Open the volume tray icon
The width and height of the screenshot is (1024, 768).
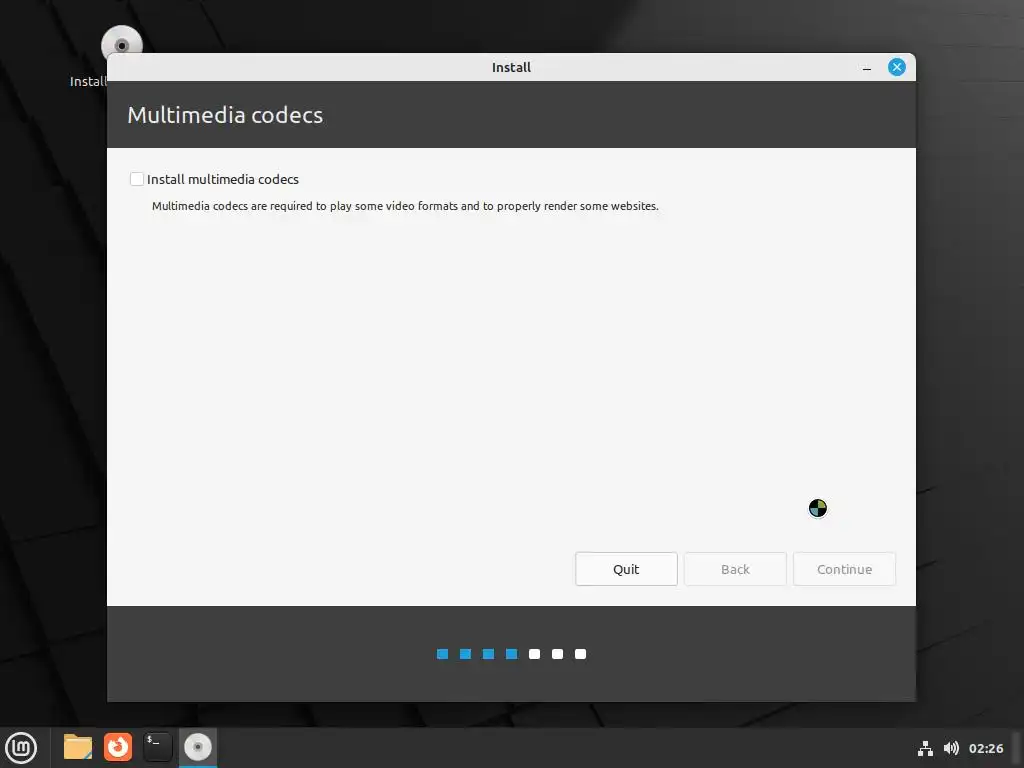951,748
